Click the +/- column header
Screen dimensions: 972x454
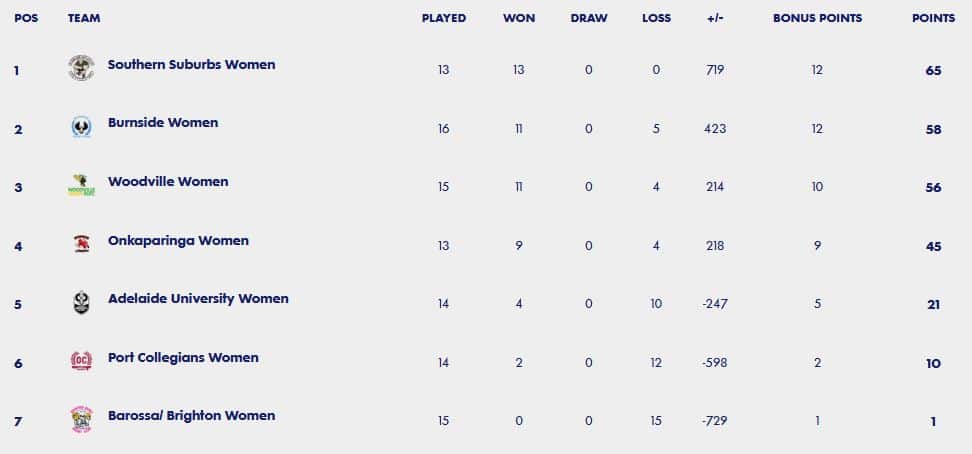pyautogui.click(x=715, y=19)
